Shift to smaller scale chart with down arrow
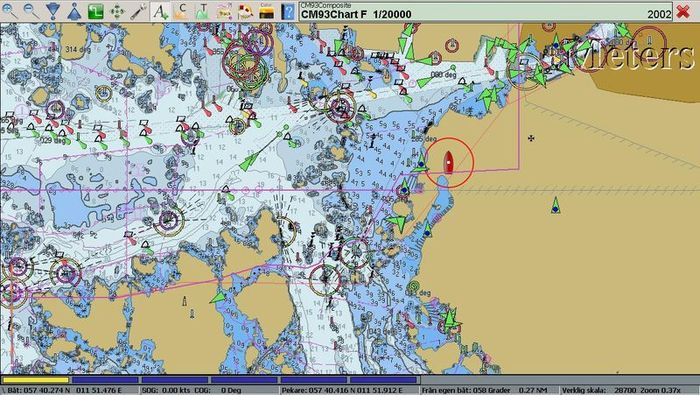 point(53,11)
